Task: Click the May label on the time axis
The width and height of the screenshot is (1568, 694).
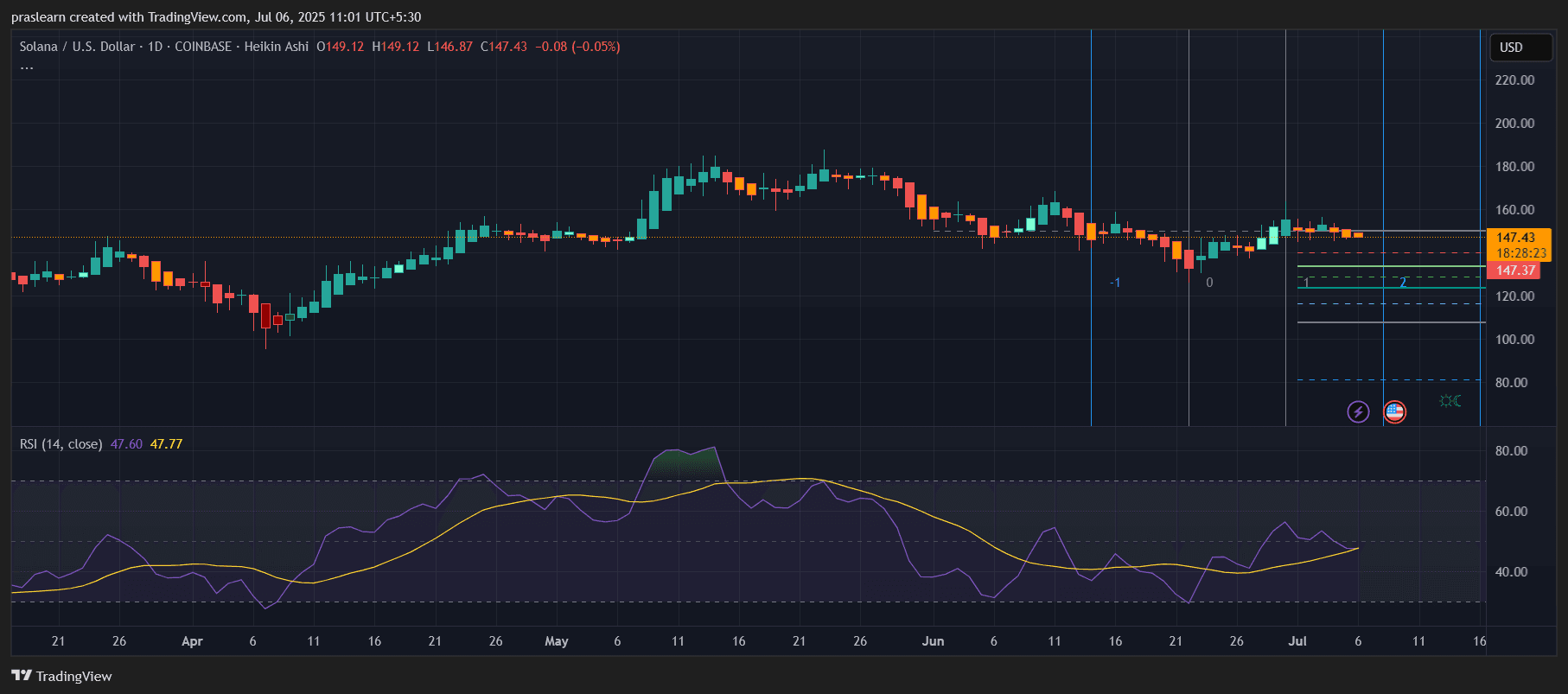Action: [556, 641]
